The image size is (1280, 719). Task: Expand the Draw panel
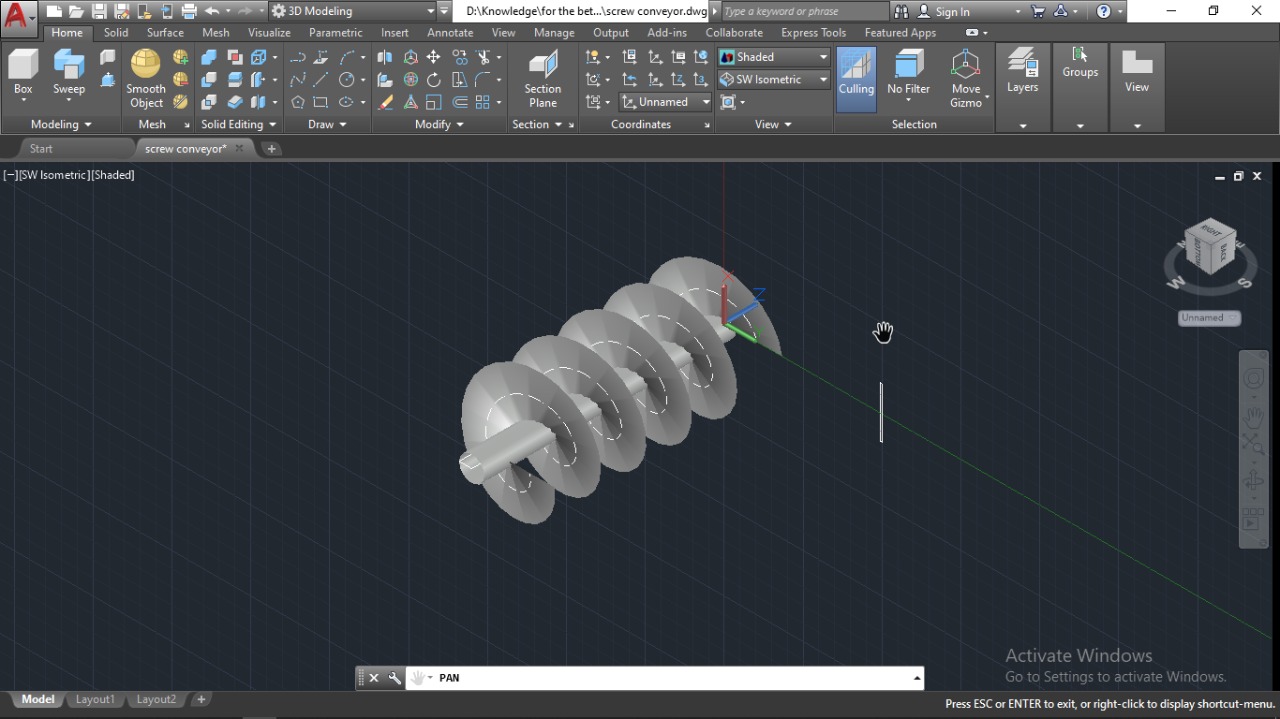[327, 124]
